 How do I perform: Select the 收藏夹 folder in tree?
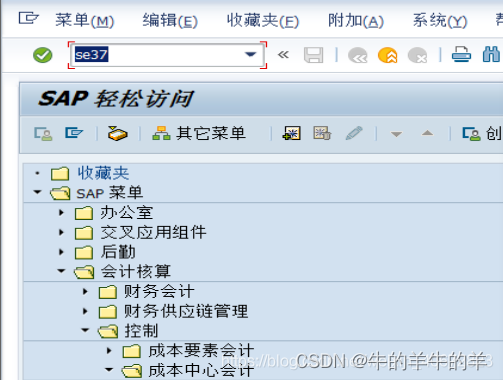pos(103,173)
